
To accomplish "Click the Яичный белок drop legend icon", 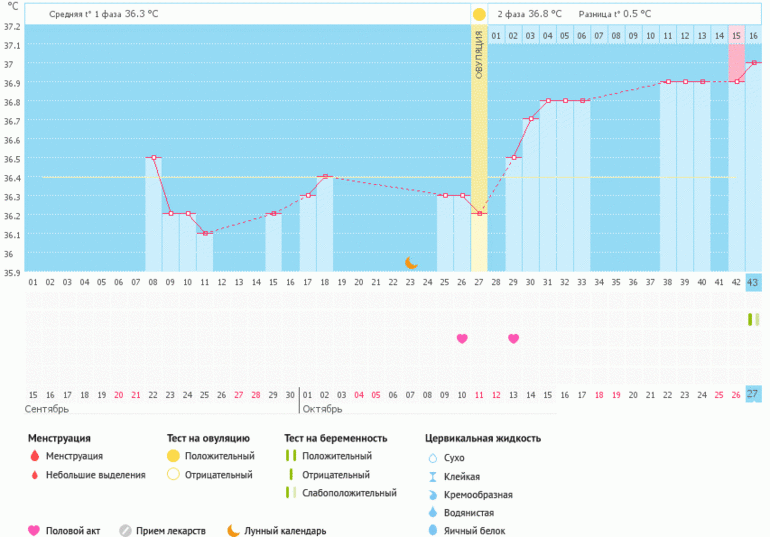I will tap(432, 531).
